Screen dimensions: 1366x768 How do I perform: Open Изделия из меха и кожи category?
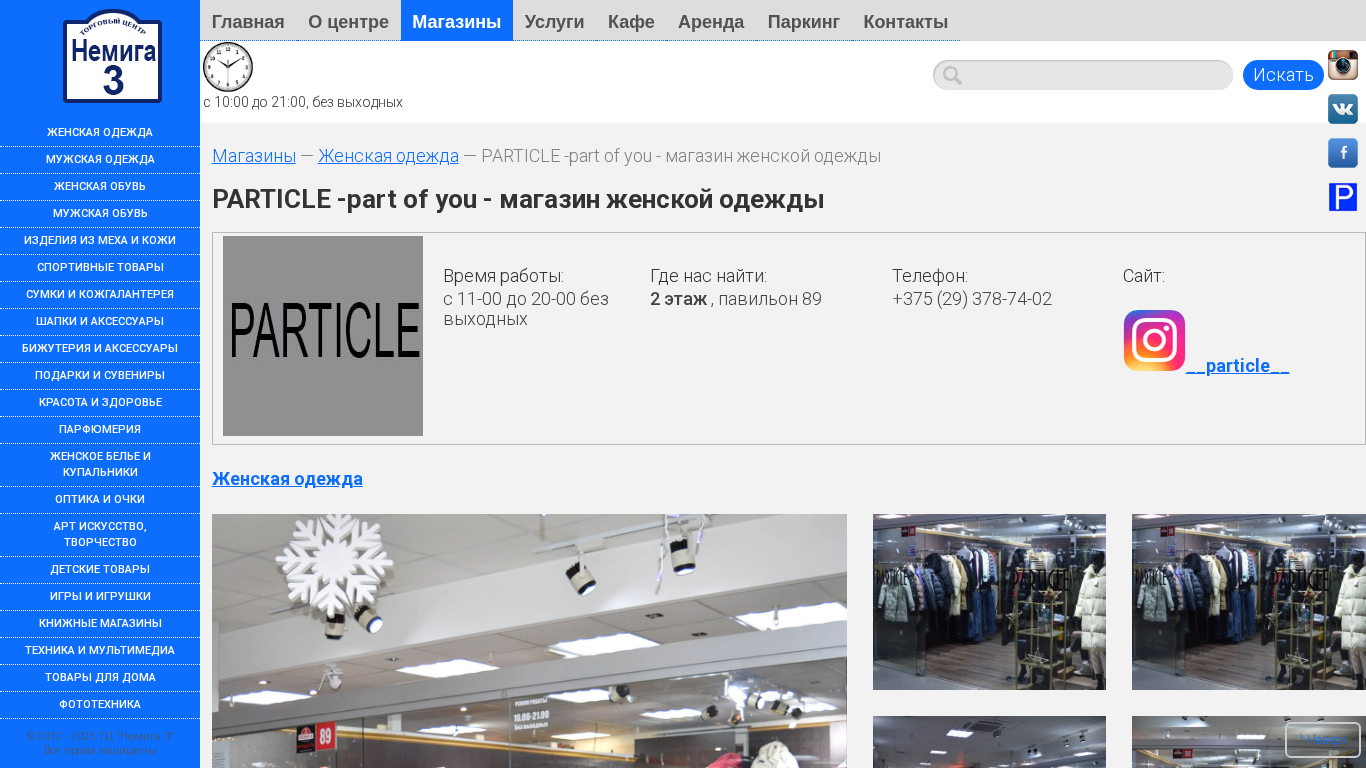tap(100, 241)
